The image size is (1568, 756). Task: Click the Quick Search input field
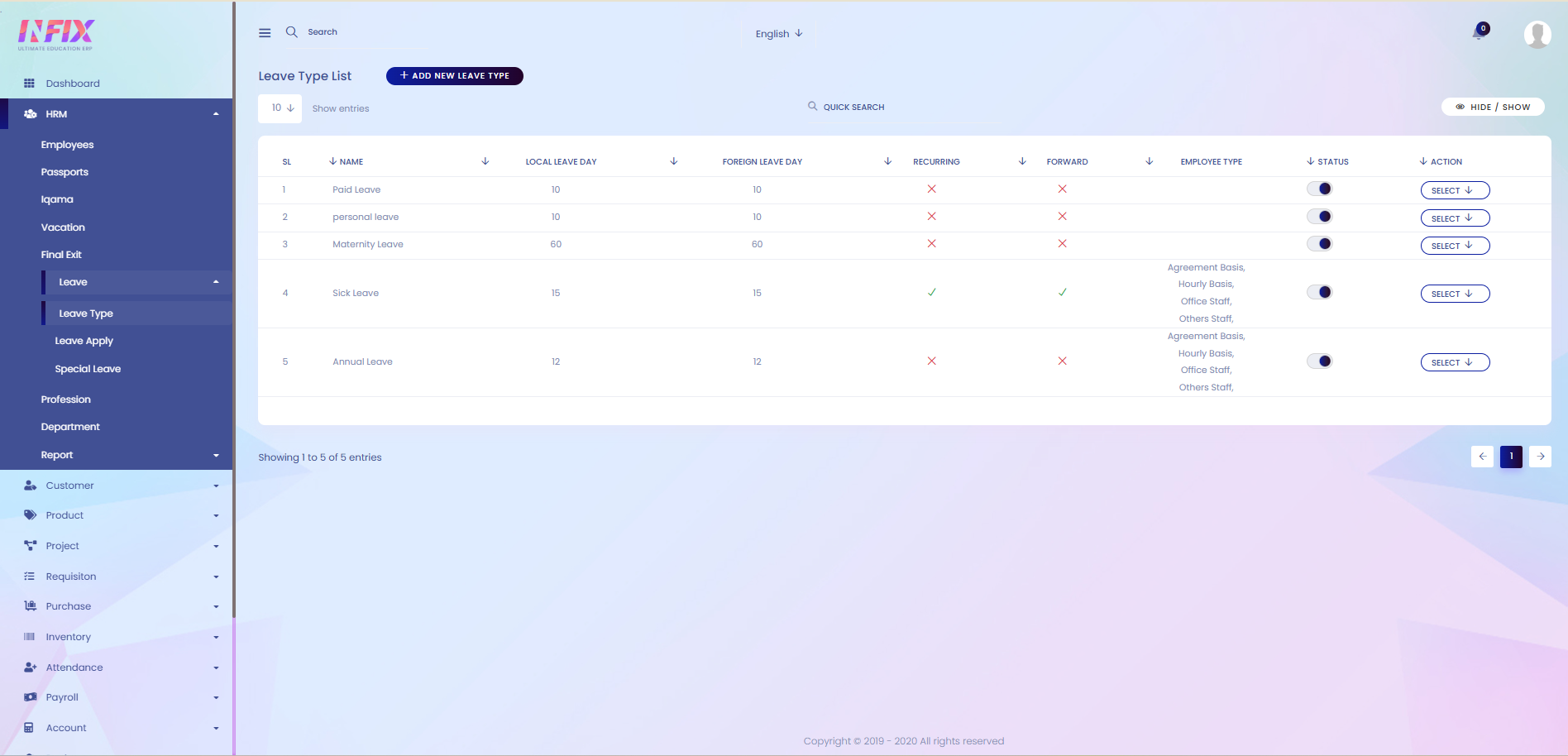[901, 108]
